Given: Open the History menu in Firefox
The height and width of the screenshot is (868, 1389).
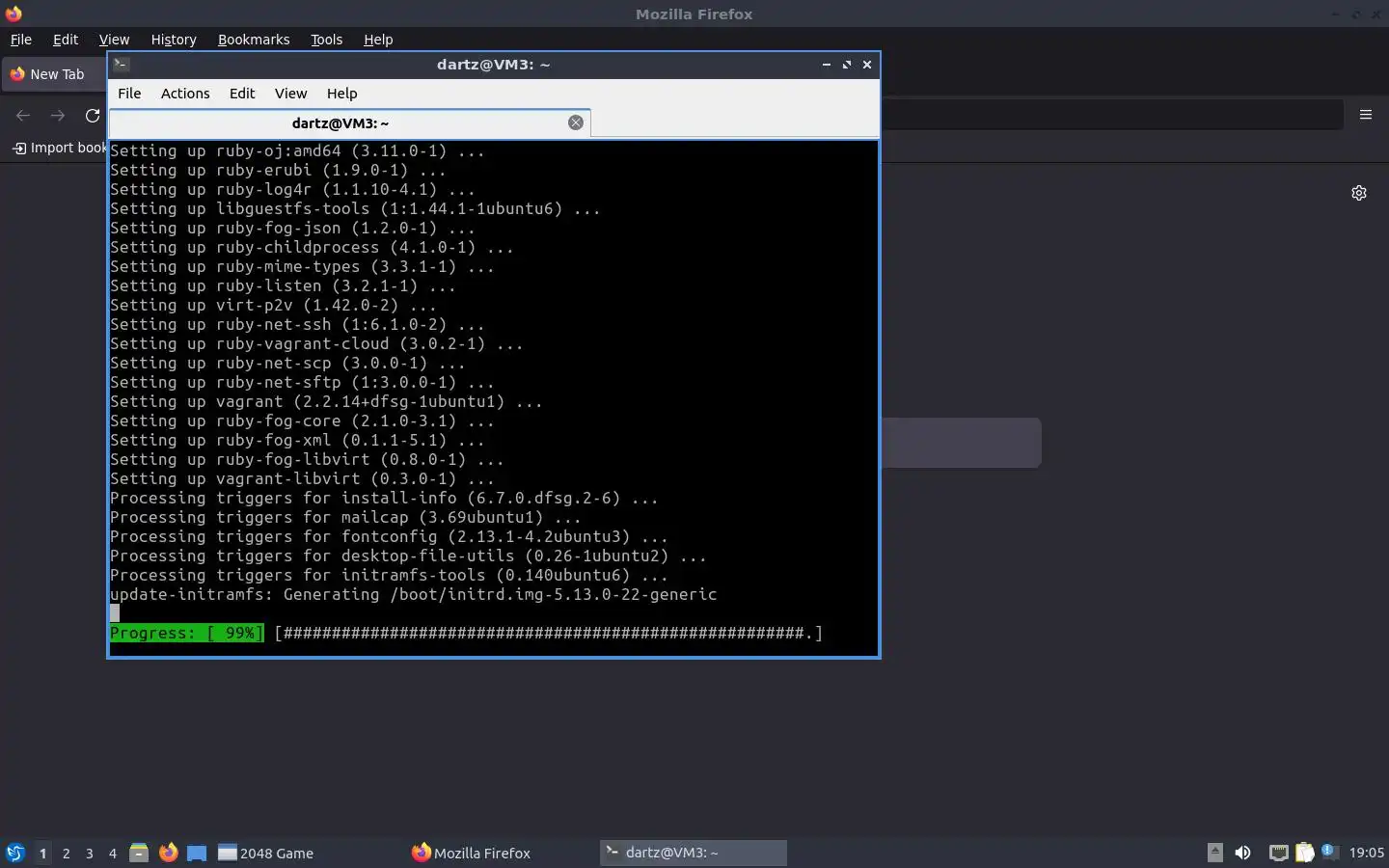Looking at the screenshot, I should pos(174,40).
